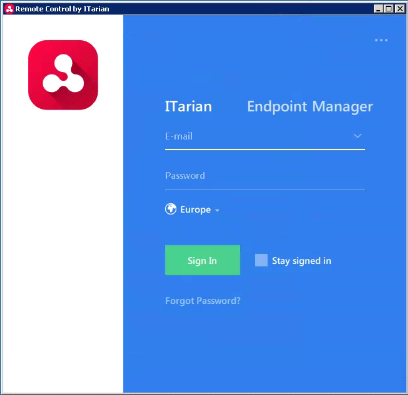Click the globe icon next to Europe
Image resolution: width=408 pixels, height=395 pixels.
[x=171, y=209]
